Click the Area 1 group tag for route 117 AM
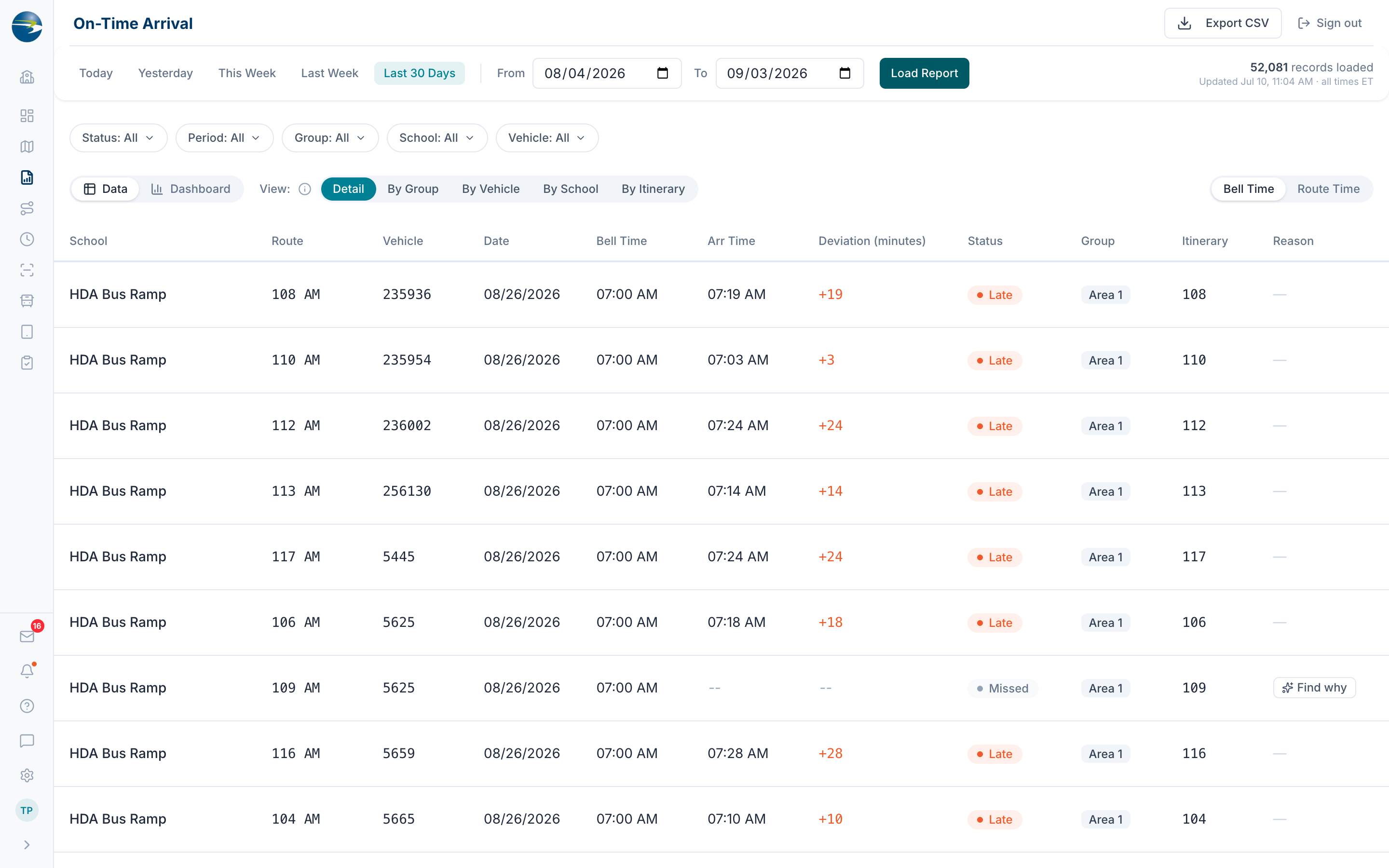This screenshot has height=868, width=1389. pyautogui.click(x=1105, y=557)
